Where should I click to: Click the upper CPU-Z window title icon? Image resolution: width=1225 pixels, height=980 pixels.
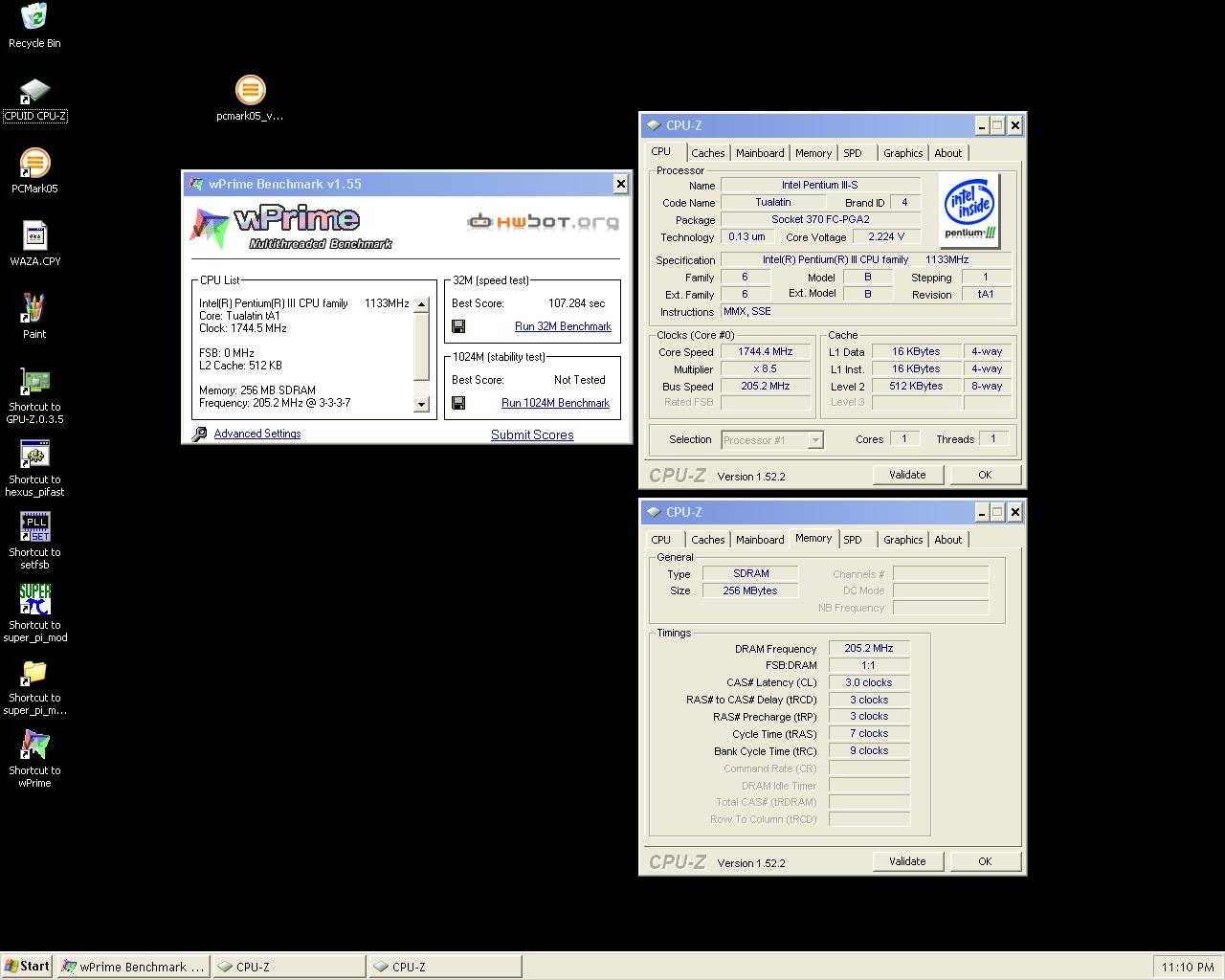tap(654, 125)
